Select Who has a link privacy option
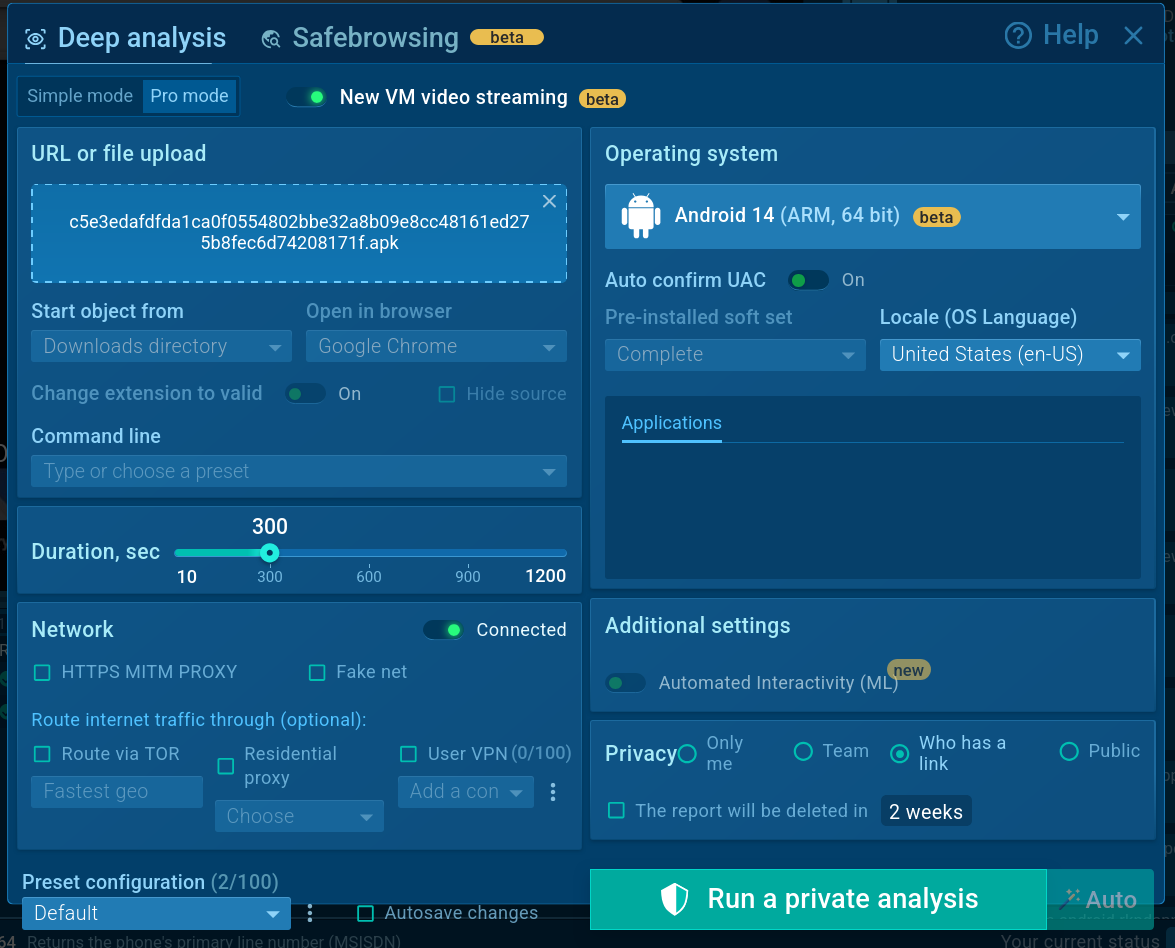This screenshot has height=948, width=1175. [899, 754]
